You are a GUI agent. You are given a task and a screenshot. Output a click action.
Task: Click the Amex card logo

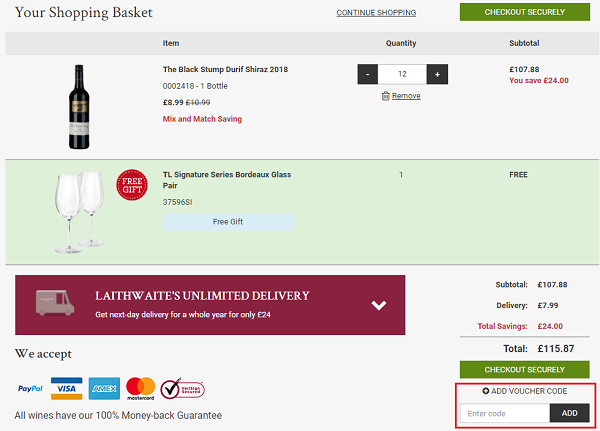104,389
